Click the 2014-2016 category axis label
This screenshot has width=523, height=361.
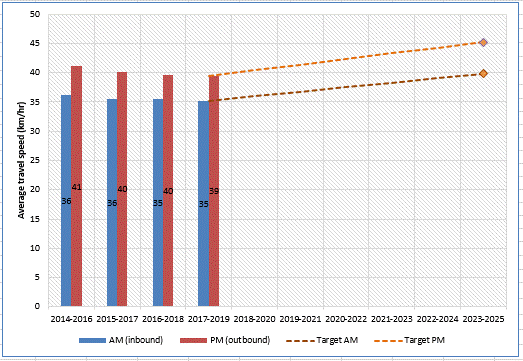[x=71, y=319]
